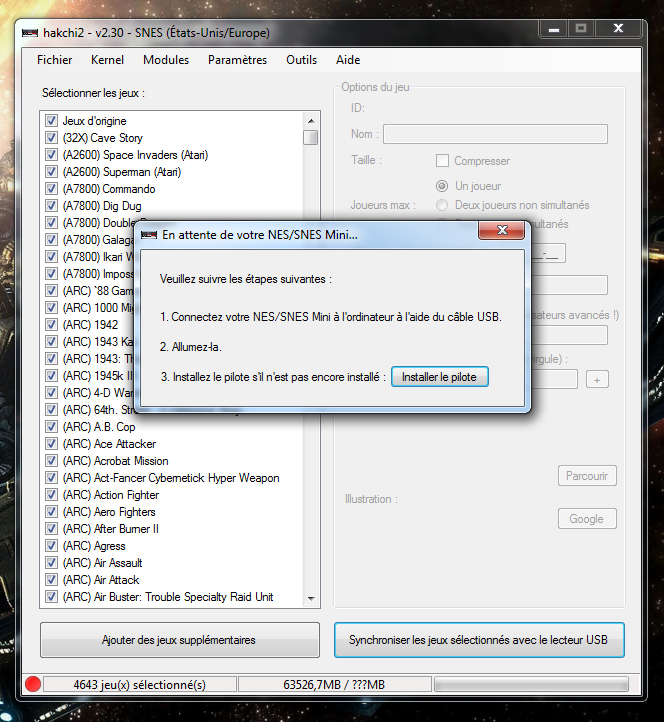The width and height of the screenshot is (664, 722).
Task: Click the Parcourir button
Action: [x=587, y=476]
